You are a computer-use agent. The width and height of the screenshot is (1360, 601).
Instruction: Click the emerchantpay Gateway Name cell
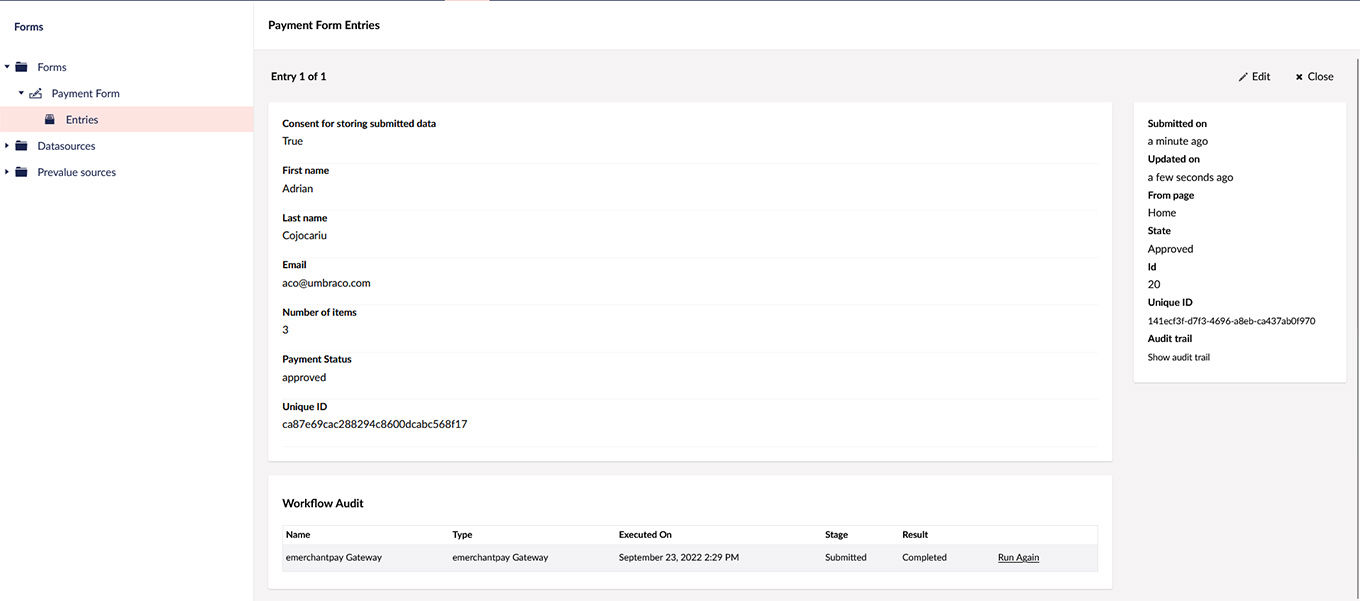[x=333, y=558]
